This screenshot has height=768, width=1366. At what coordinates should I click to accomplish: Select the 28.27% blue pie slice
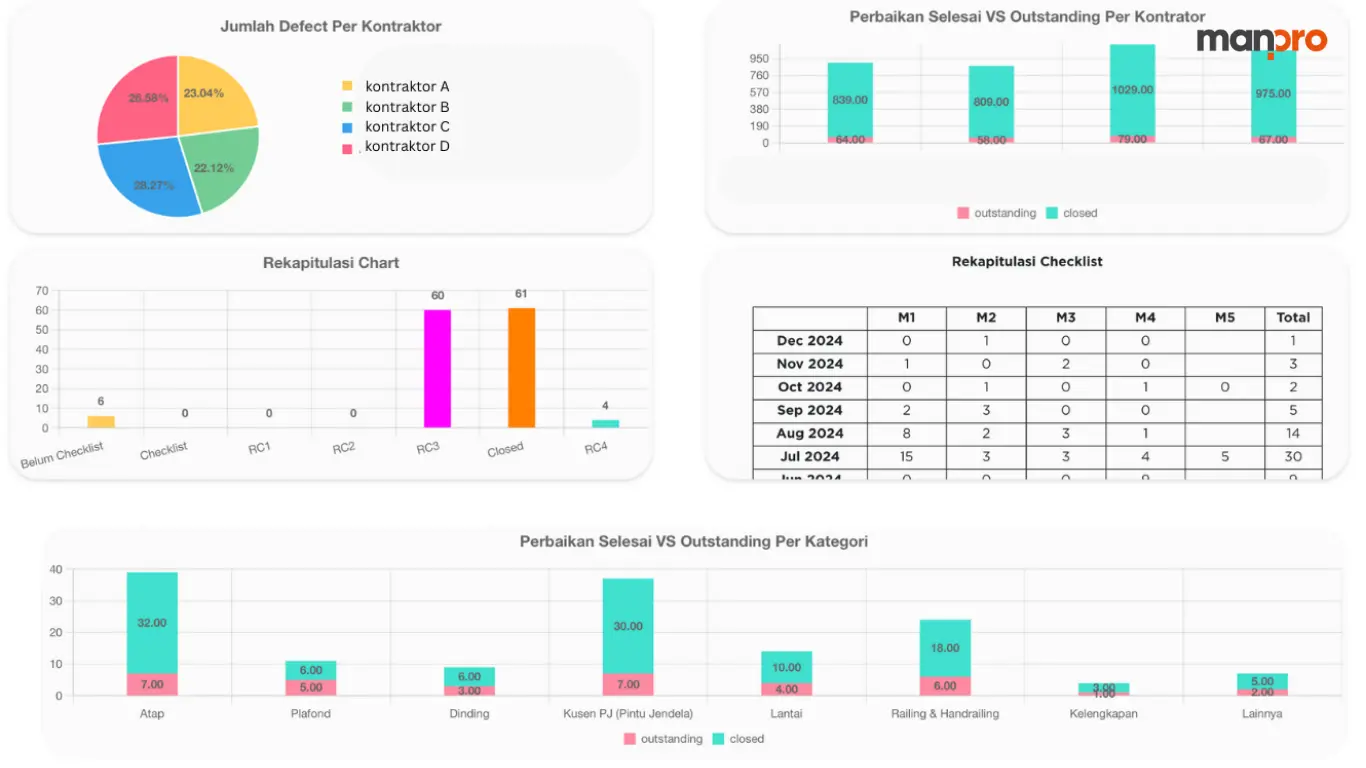coord(150,178)
